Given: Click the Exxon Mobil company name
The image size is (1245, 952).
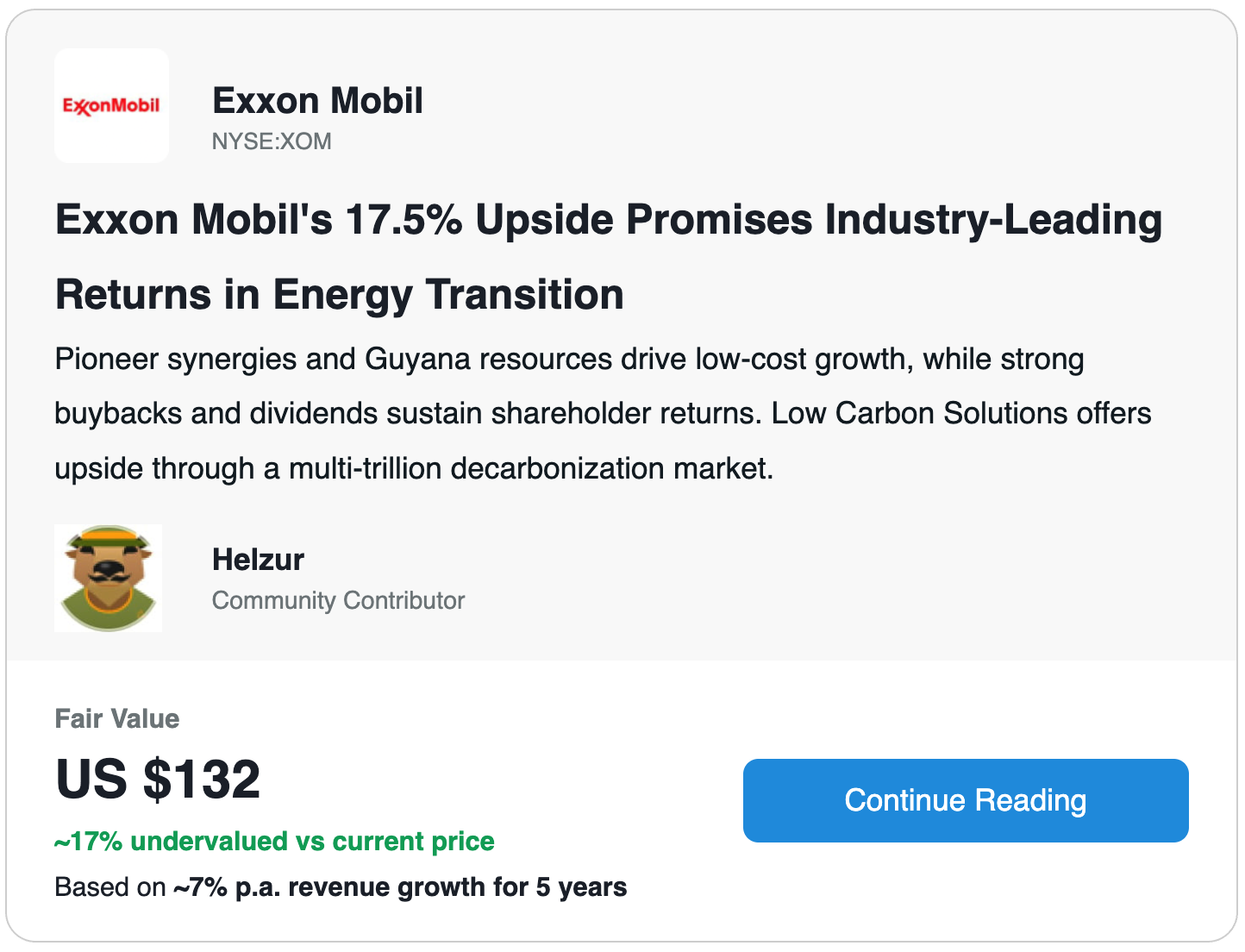Looking at the screenshot, I should coord(317,101).
